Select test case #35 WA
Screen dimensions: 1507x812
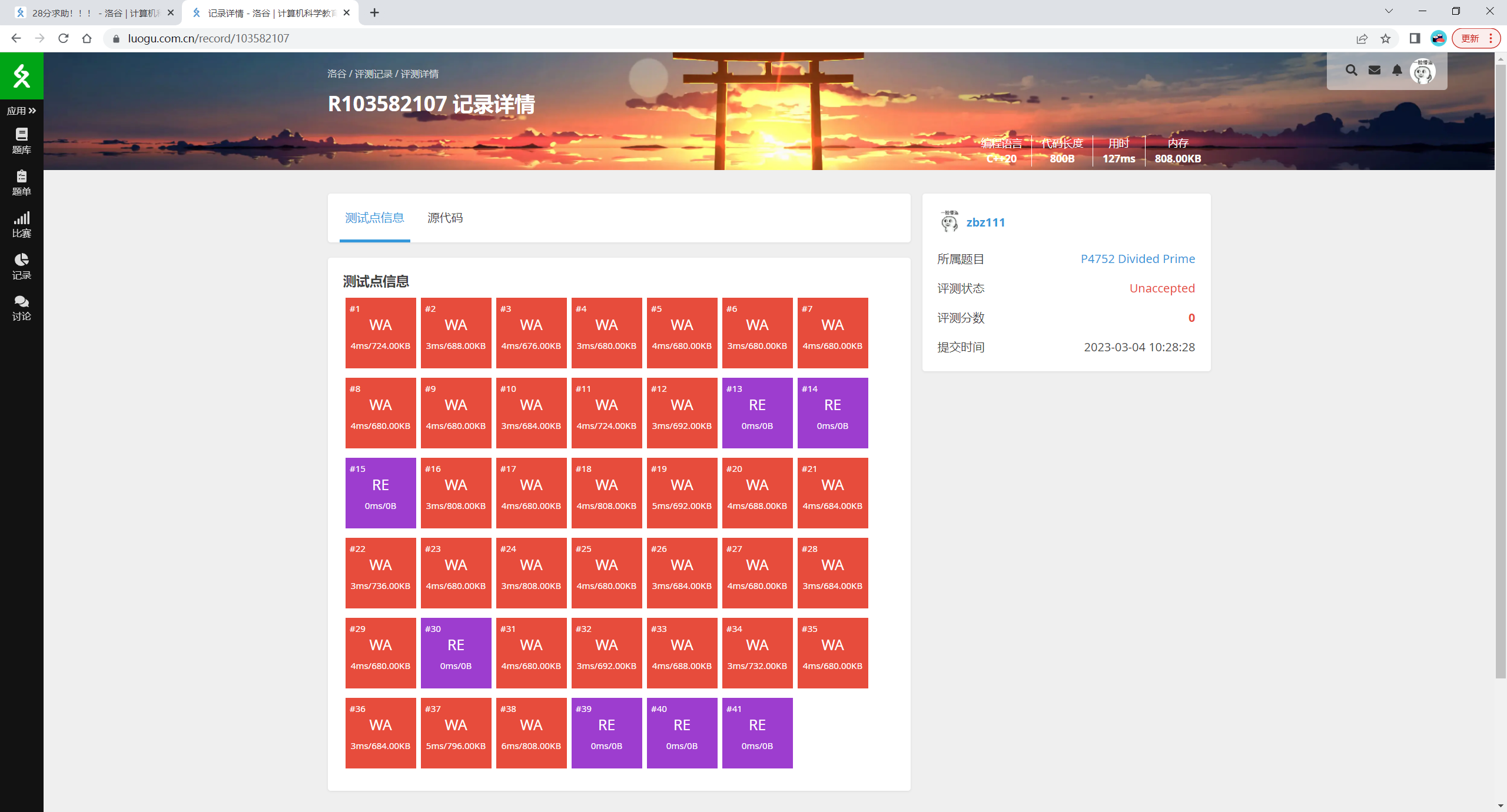(x=832, y=653)
